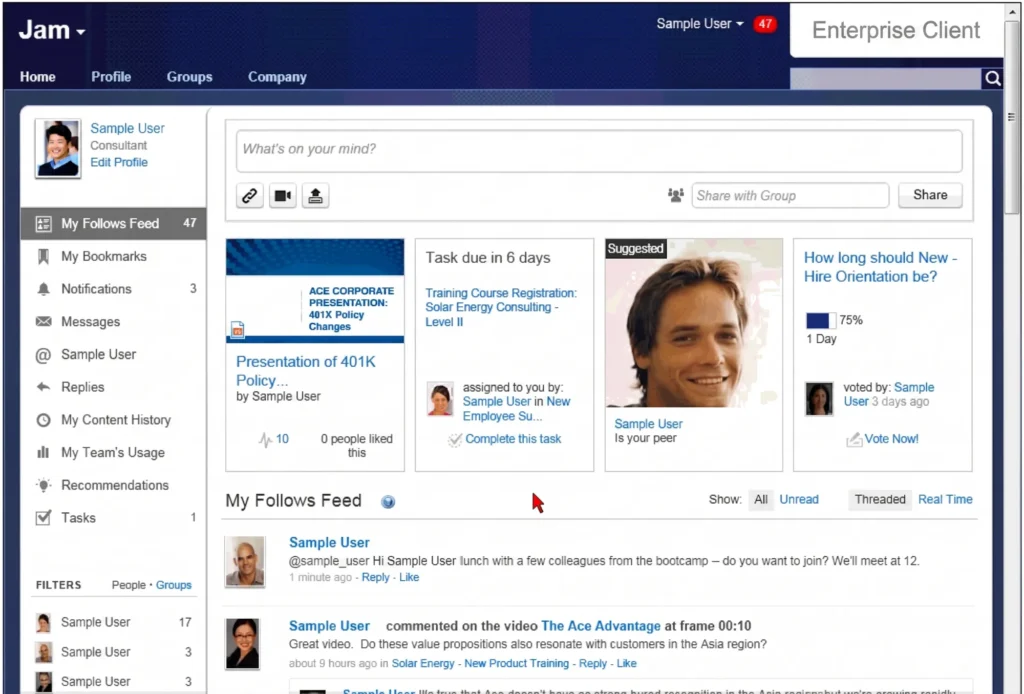Switch feed to Threaded view
Viewport: 1024px width, 694px height.
[x=880, y=499]
